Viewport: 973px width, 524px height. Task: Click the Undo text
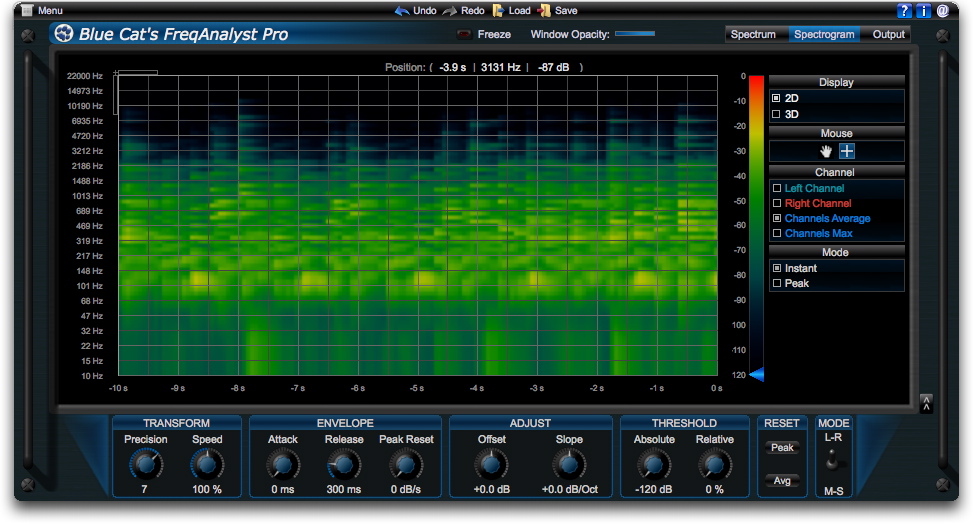[x=424, y=11]
